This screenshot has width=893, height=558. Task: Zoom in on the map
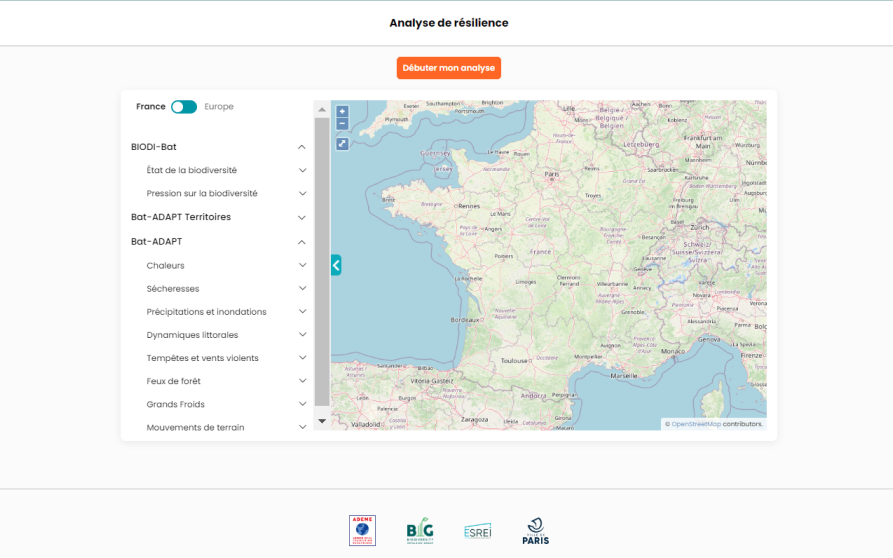pos(342,112)
